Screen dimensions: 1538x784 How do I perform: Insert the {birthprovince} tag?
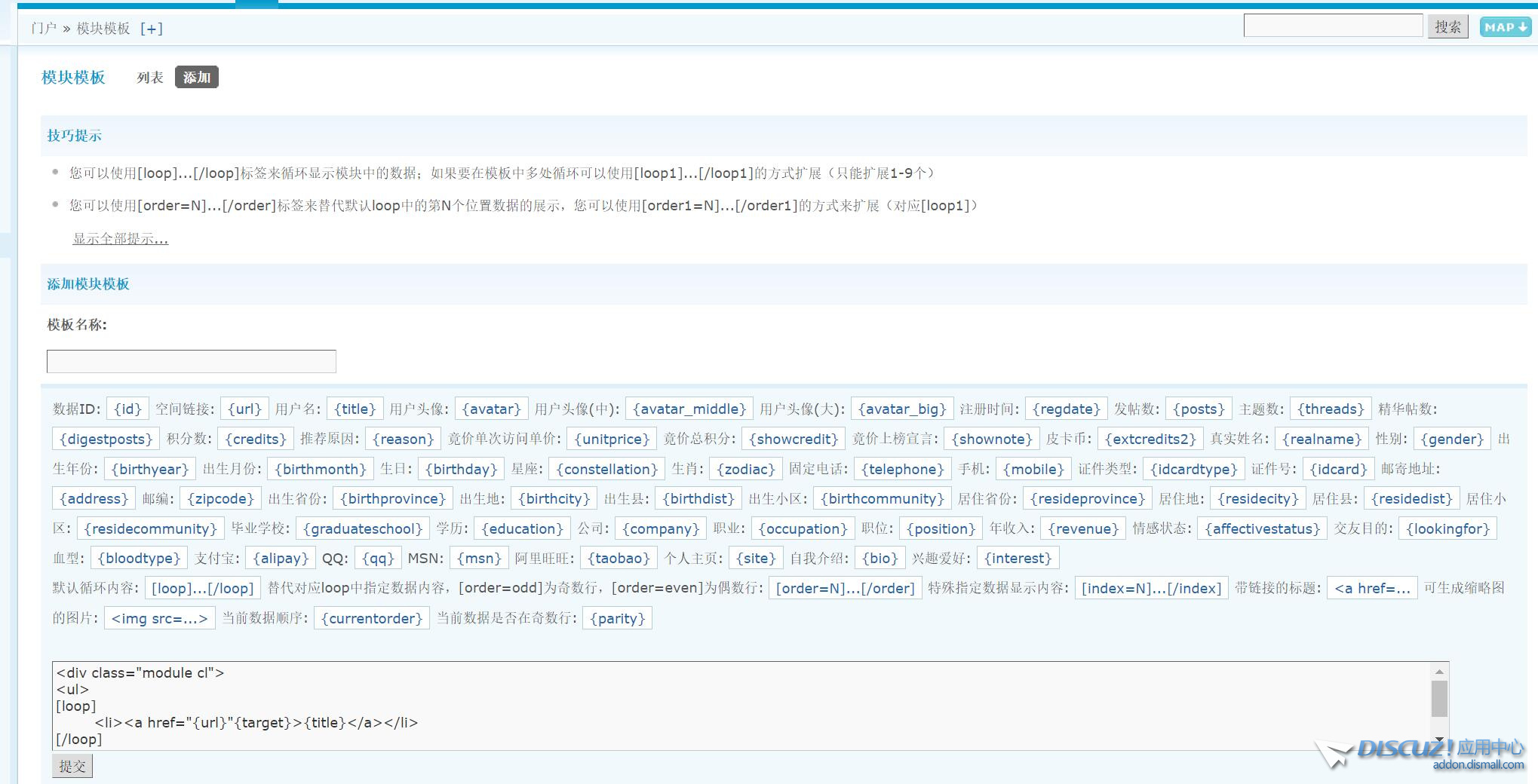coord(393,499)
